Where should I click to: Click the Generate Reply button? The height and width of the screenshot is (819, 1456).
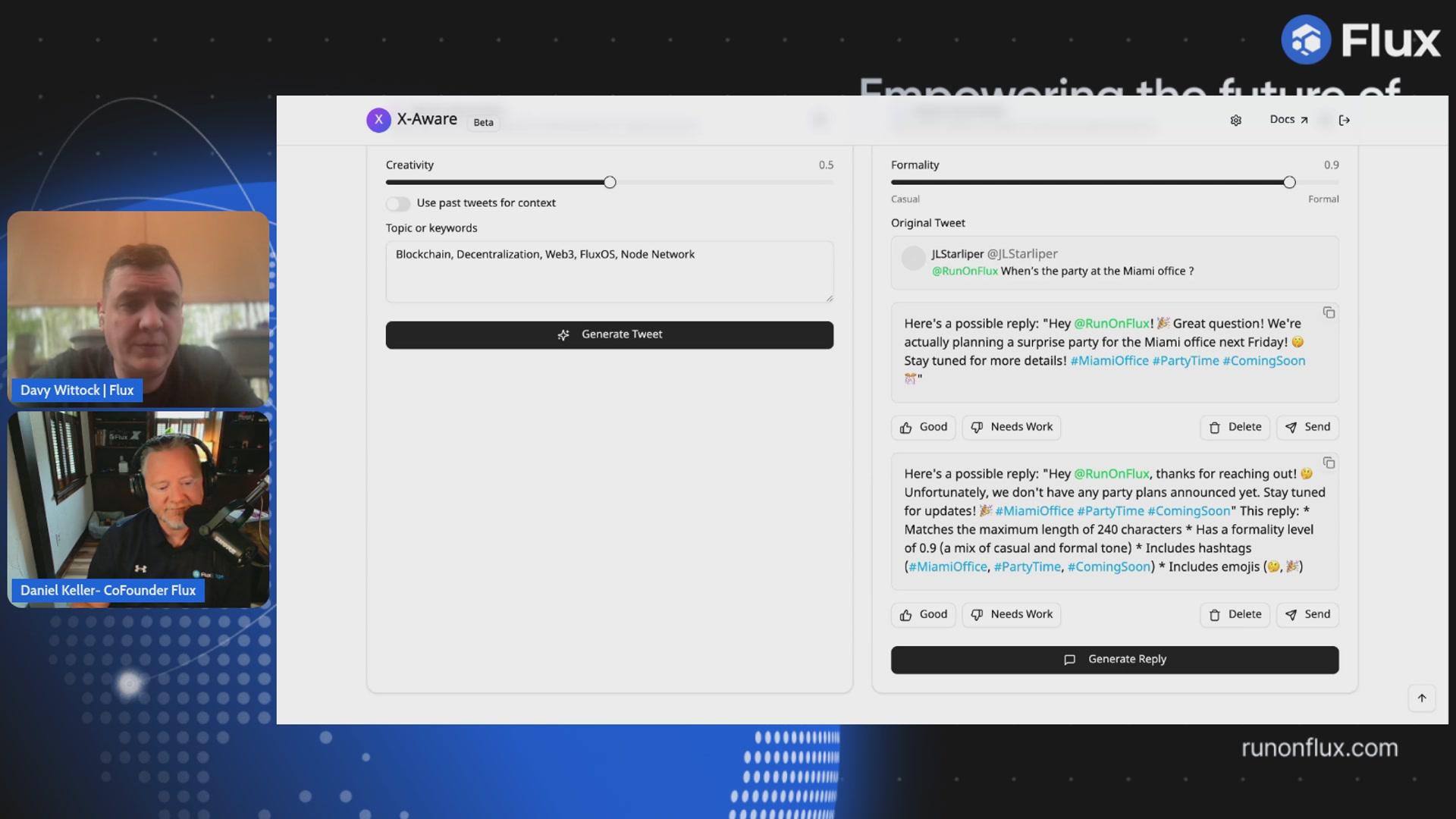coord(1114,660)
